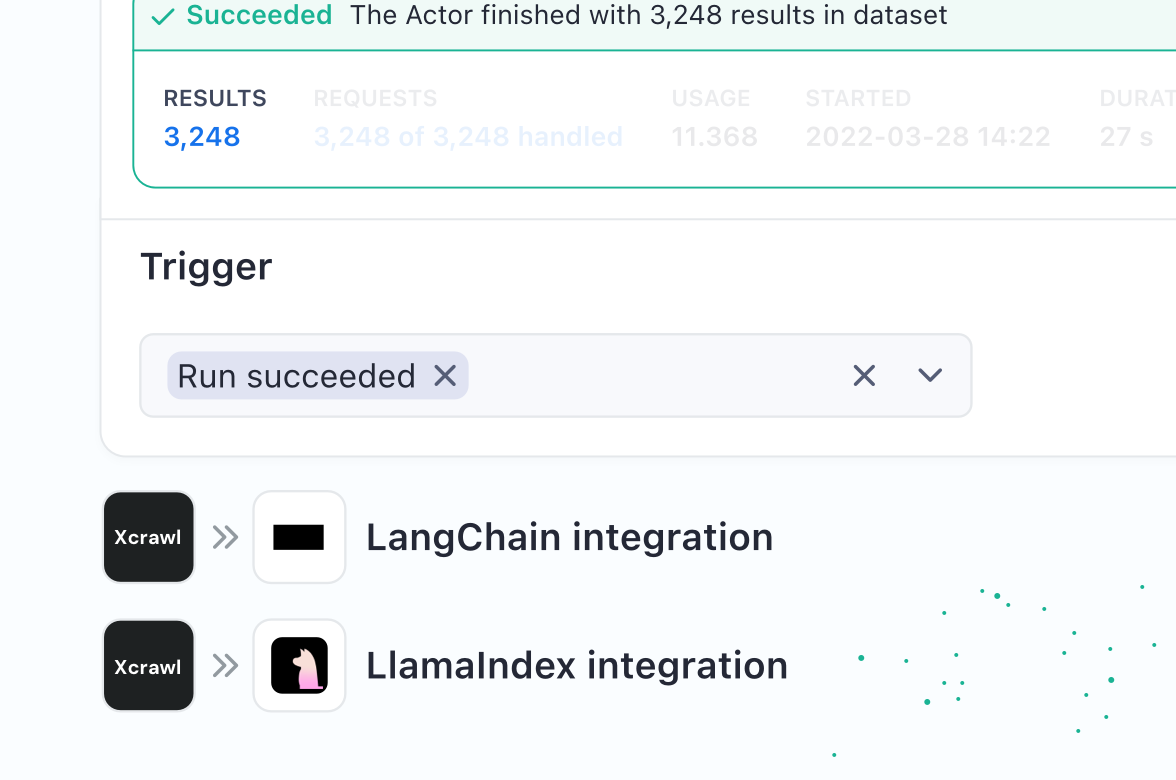Image resolution: width=1176 pixels, height=780 pixels.
Task: Click the Trigger section heading
Action: point(206,267)
